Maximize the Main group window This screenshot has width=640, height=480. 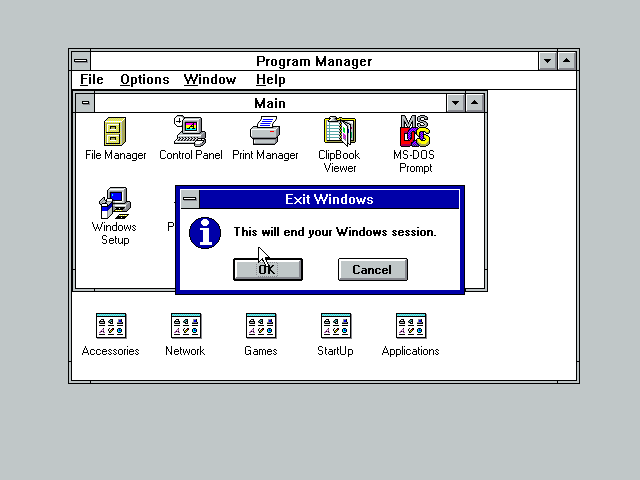click(x=474, y=103)
